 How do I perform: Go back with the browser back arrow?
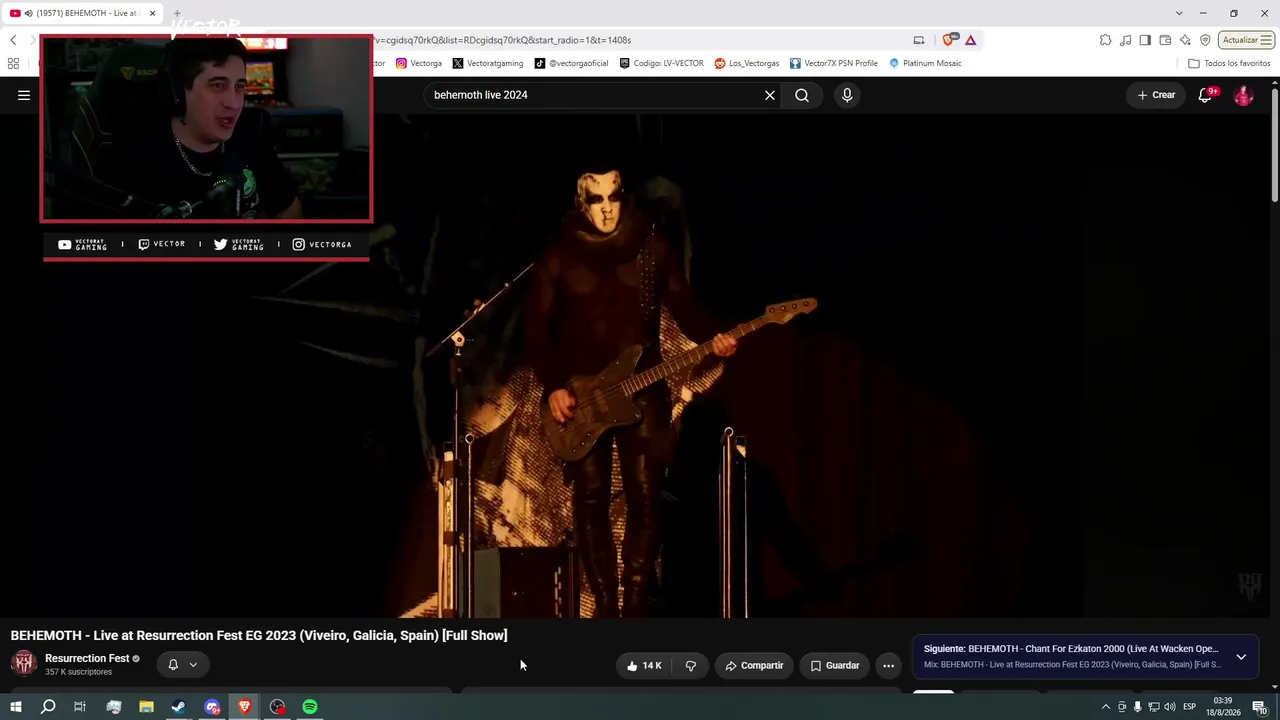click(13, 40)
